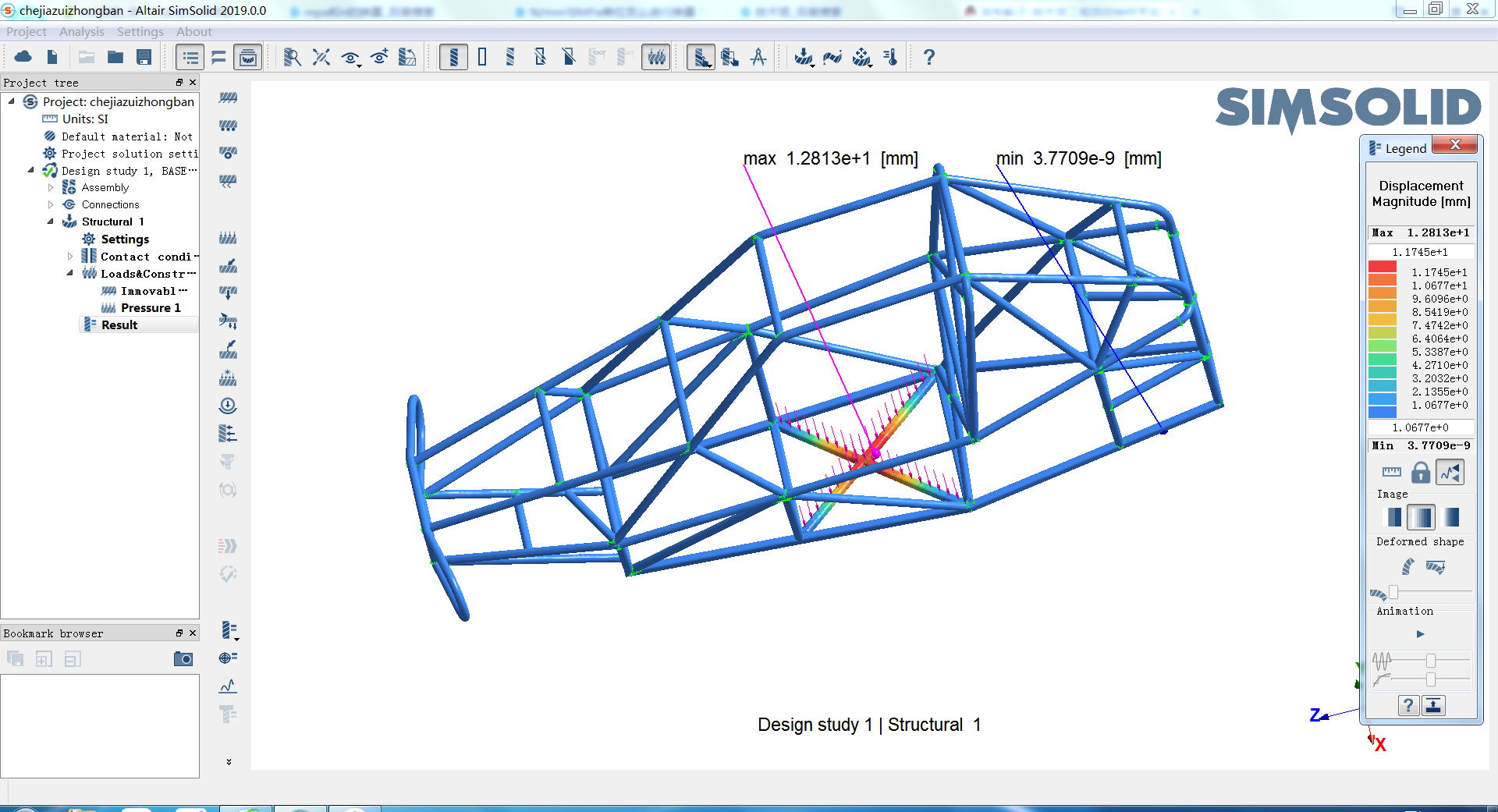Expand the Connections tree node

51,205
